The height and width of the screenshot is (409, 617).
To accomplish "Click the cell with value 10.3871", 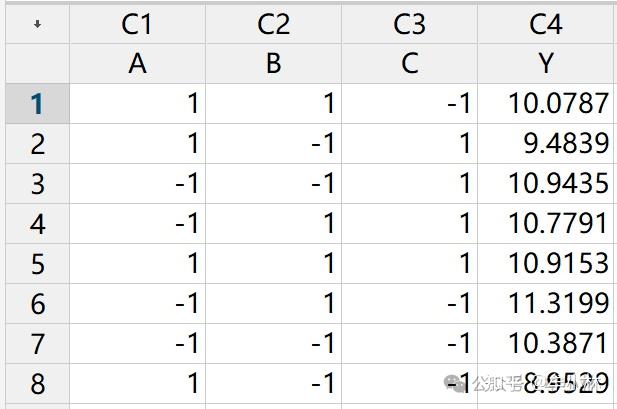I will (x=546, y=344).
